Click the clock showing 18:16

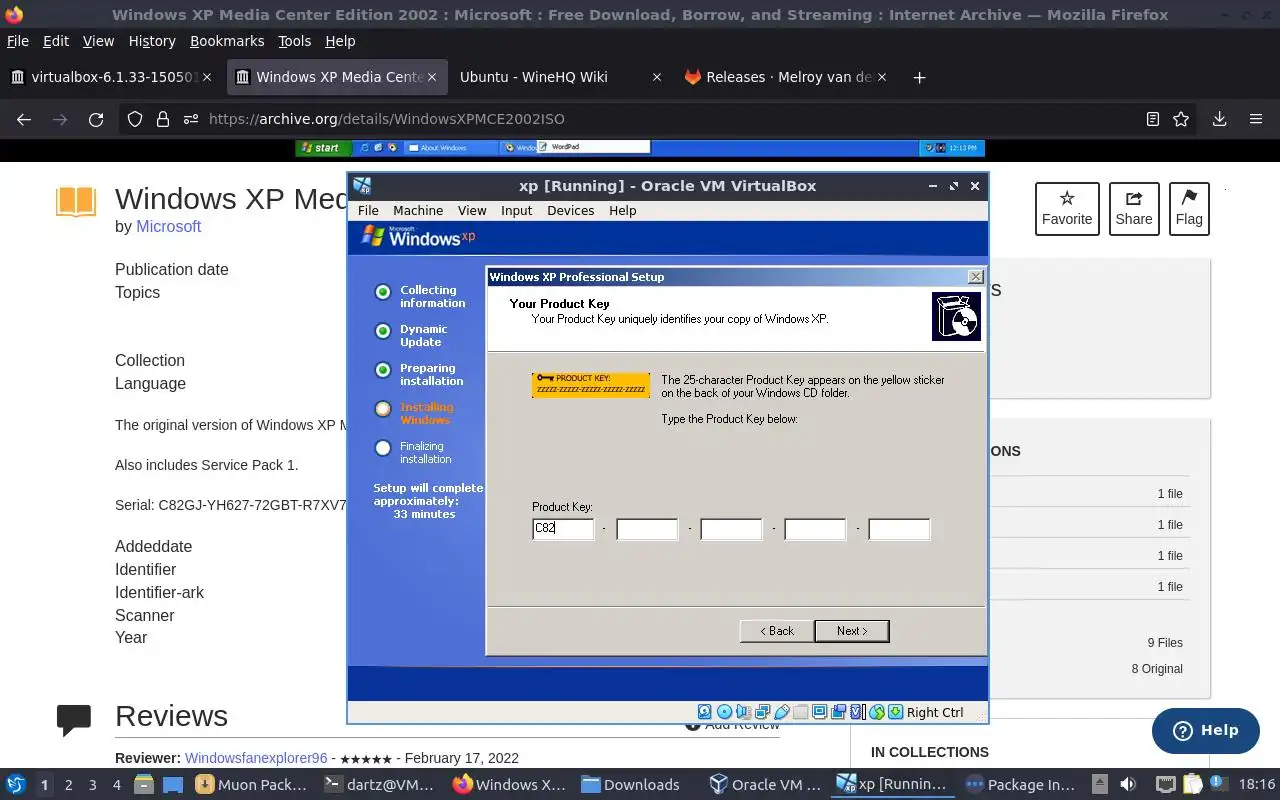tap(1257, 785)
